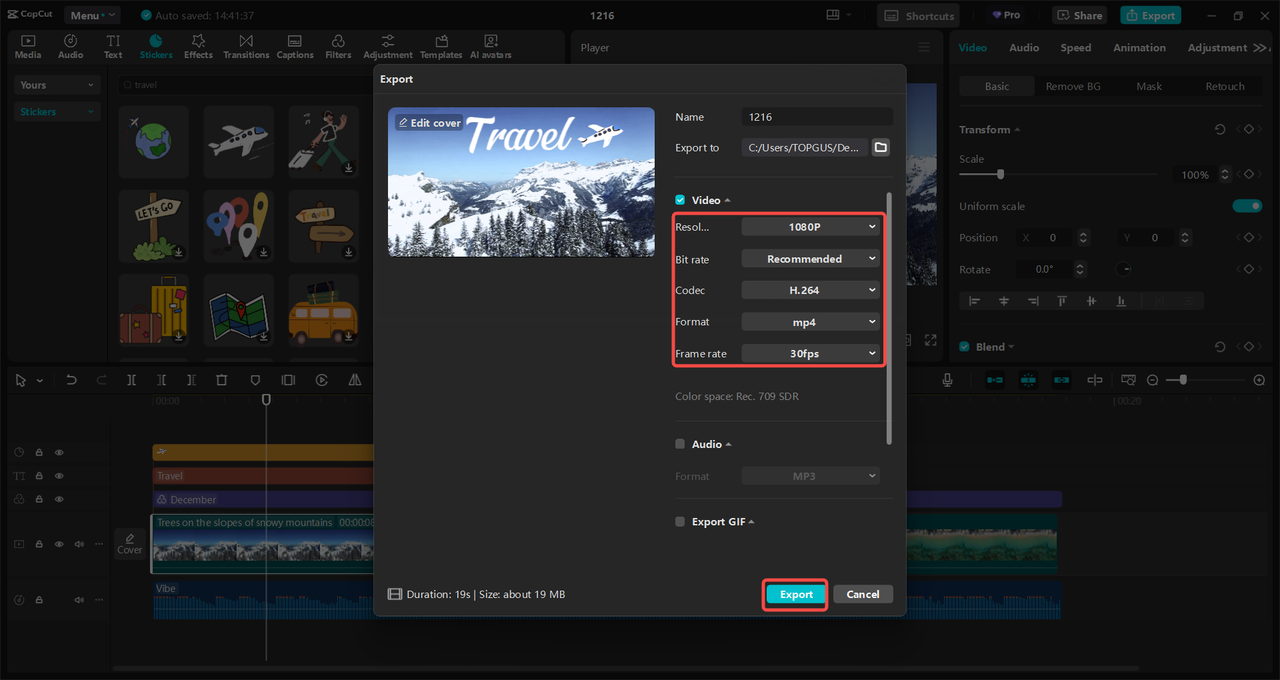Open the Filters panel
The height and width of the screenshot is (680, 1280).
click(338, 46)
